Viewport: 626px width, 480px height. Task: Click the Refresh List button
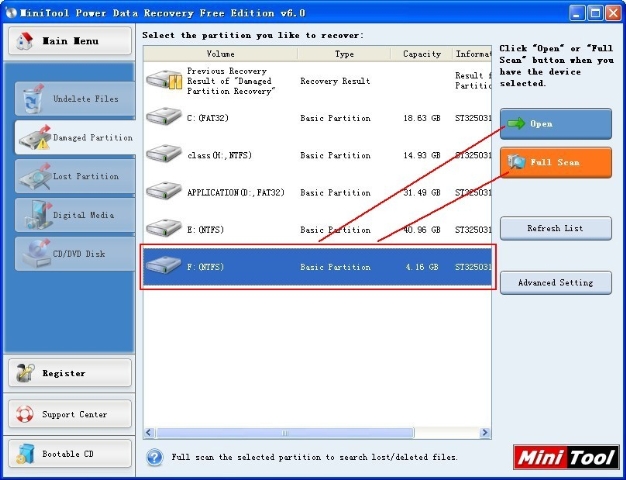tap(556, 228)
